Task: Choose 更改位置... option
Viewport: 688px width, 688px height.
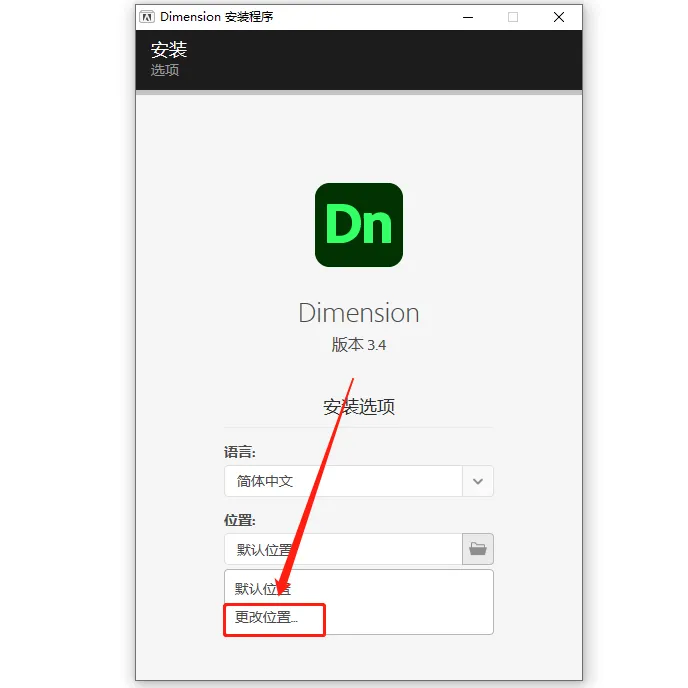Action: 358,617
